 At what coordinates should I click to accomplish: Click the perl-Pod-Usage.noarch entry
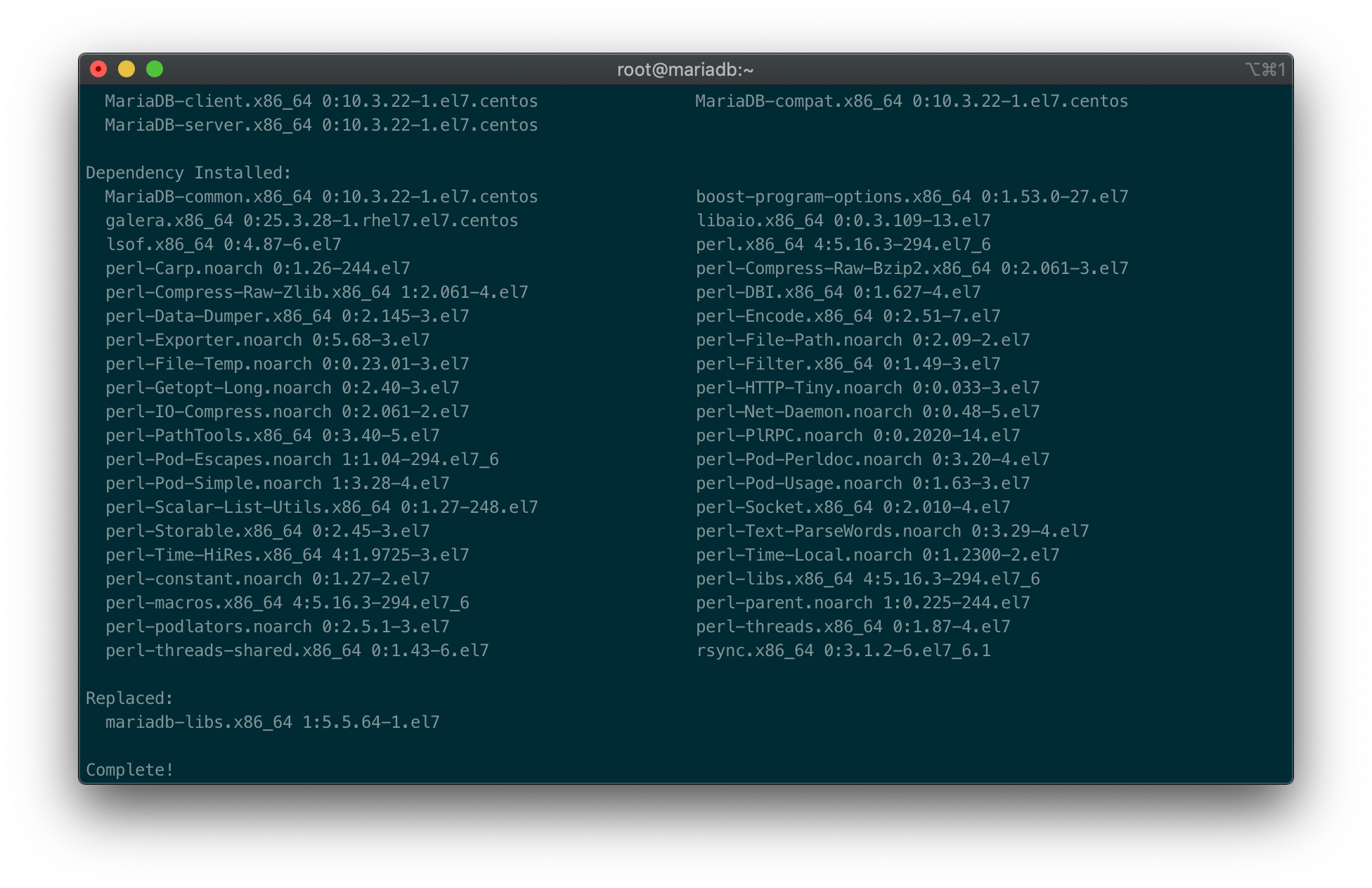[862, 483]
